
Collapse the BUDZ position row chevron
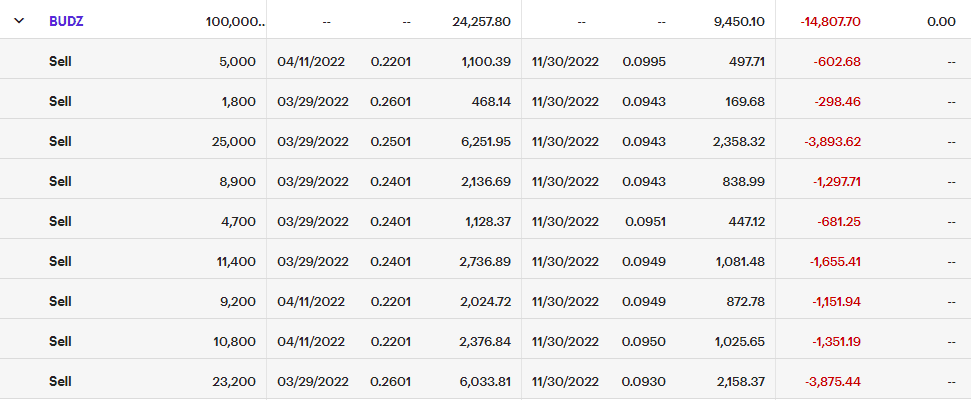click(x=19, y=21)
